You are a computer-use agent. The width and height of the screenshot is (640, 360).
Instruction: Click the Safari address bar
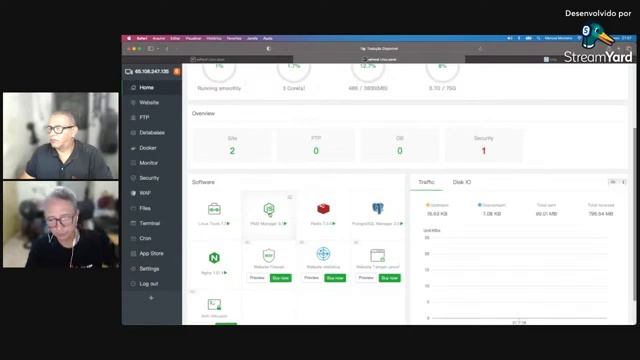[x=380, y=49]
